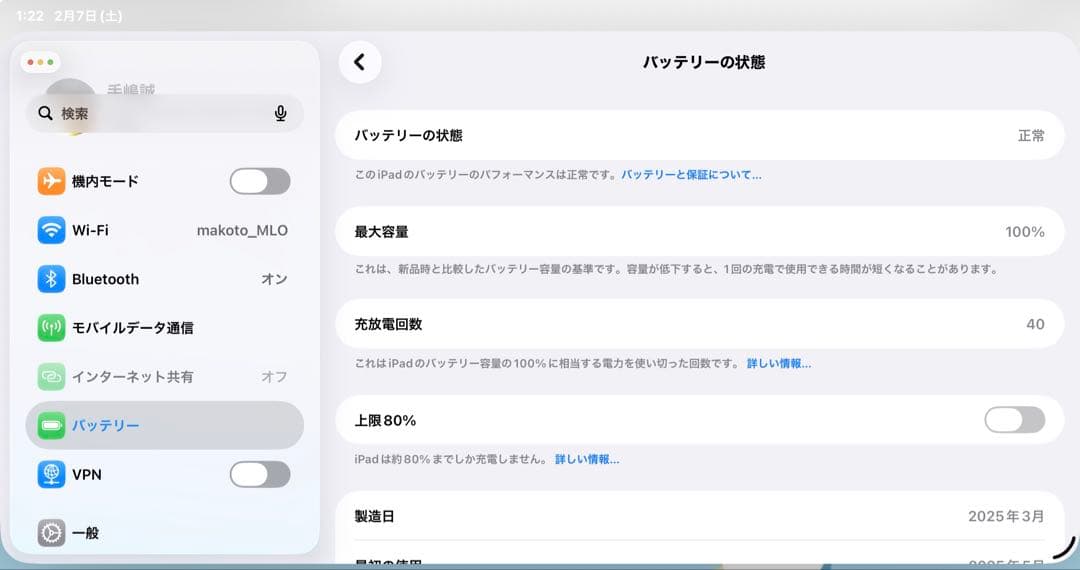Viewport: 1080px width, 570px height.
Task: Click the makoto_MLO network name
Action: coord(242,231)
